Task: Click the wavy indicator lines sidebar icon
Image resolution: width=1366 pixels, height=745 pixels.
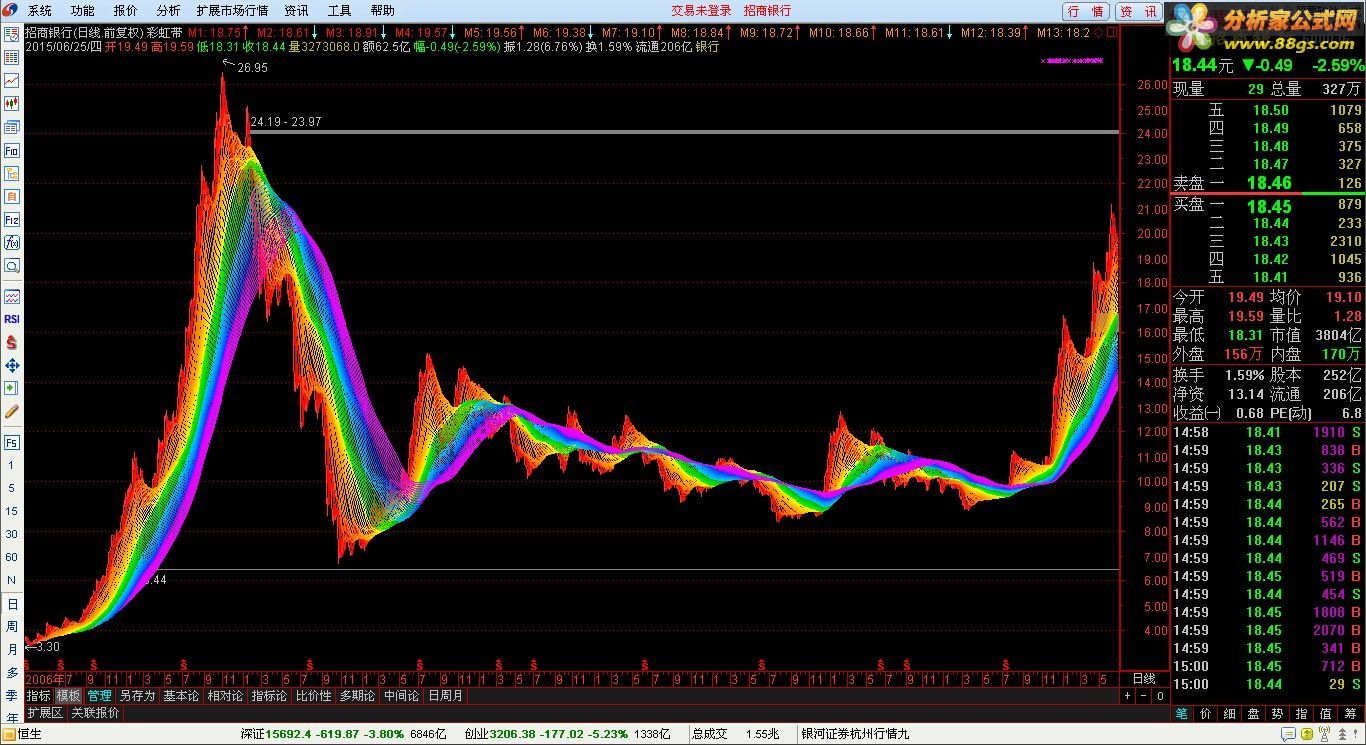Action: point(12,297)
